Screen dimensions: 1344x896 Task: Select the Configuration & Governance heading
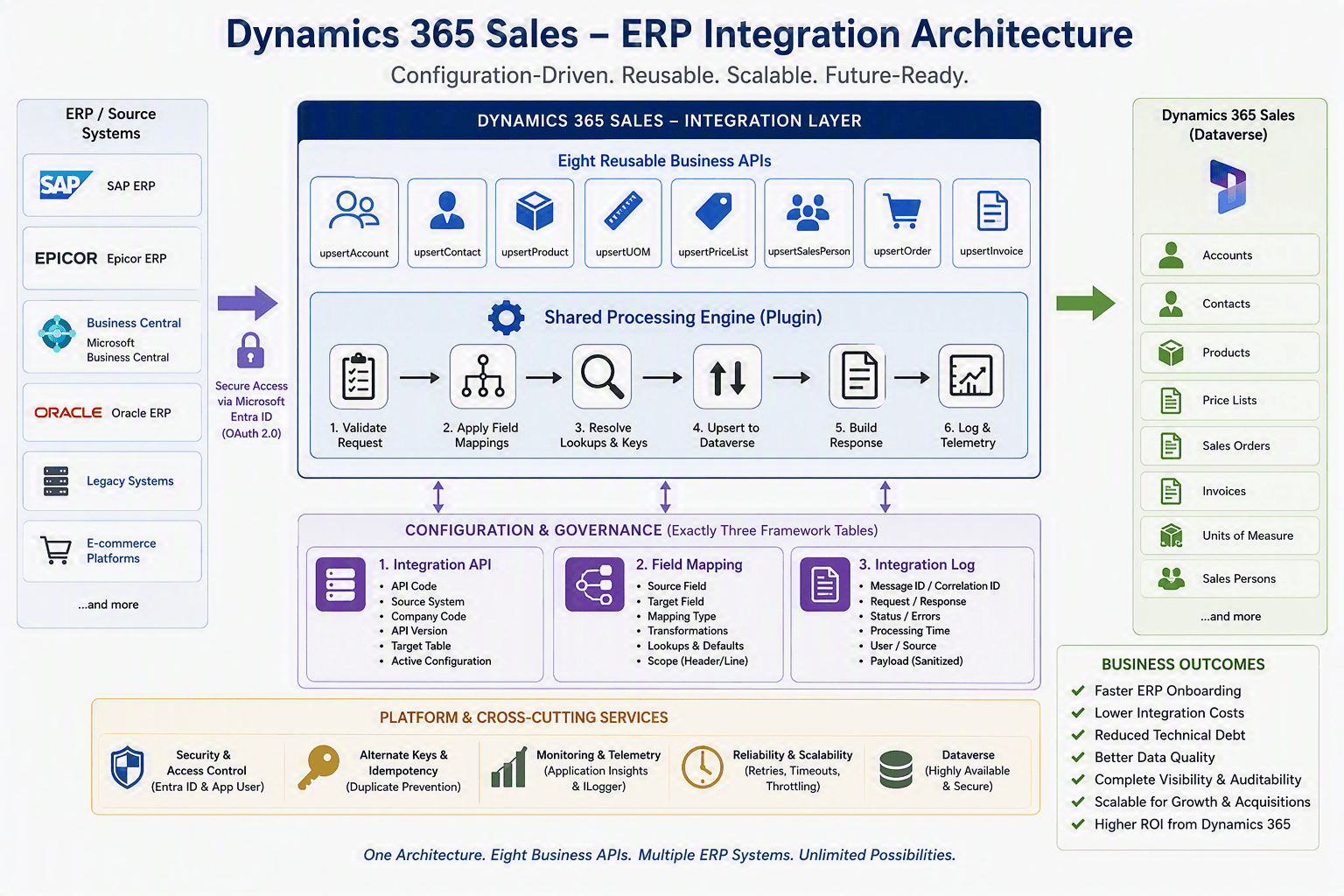(641, 530)
